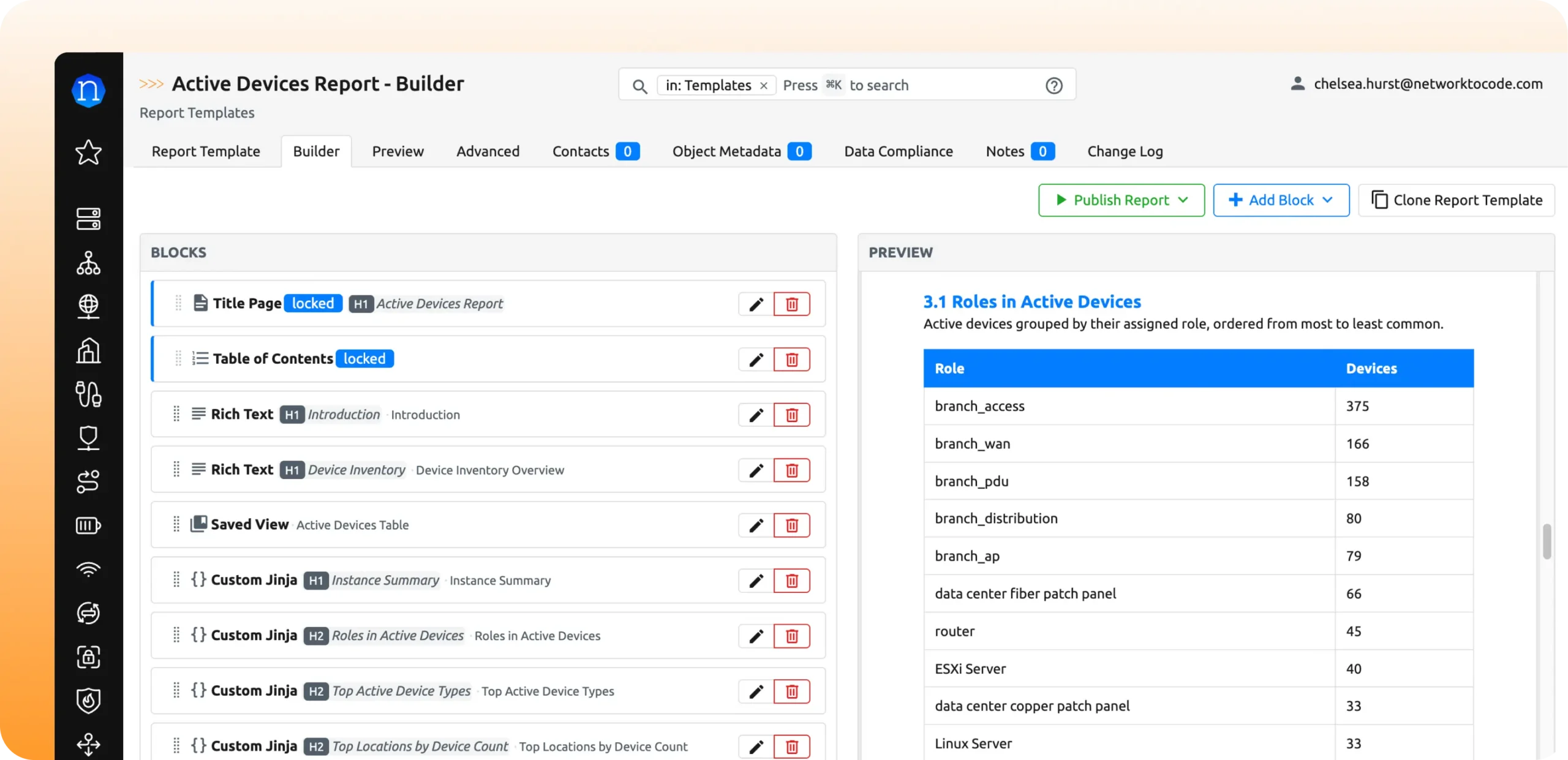This screenshot has height=760, width=1568.
Task: Open the Data Compliance tab
Action: 899,151
